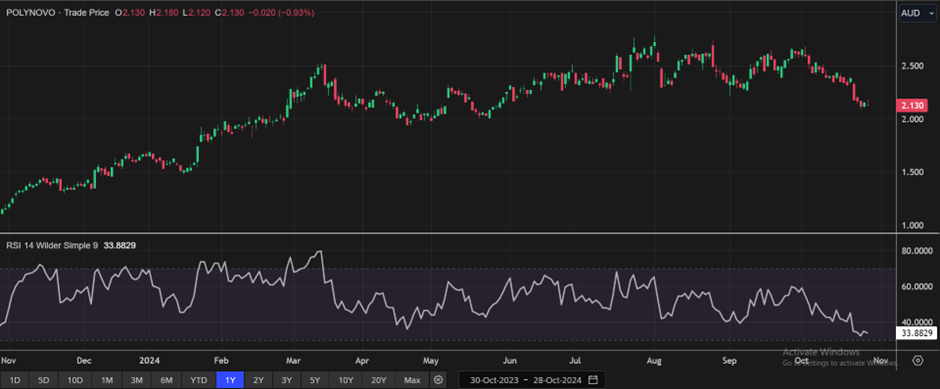Select the highlighted 1Y range

coord(230,380)
